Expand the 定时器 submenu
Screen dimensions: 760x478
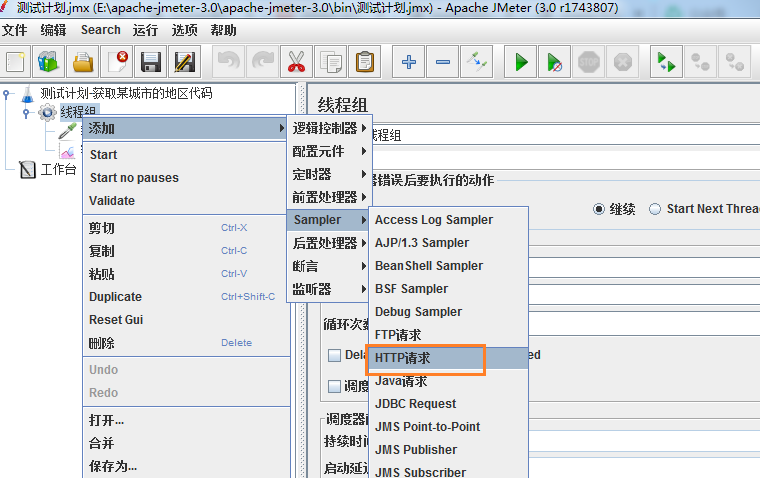[x=330, y=174]
